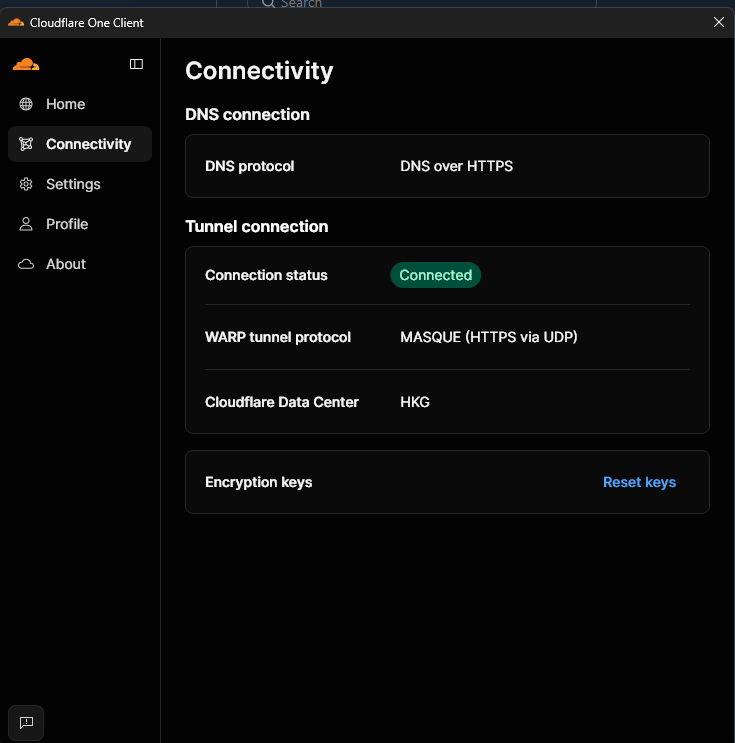This screenshot has width=735, height=743.
Task: Open the Profile section
Action: coord(80,224)
